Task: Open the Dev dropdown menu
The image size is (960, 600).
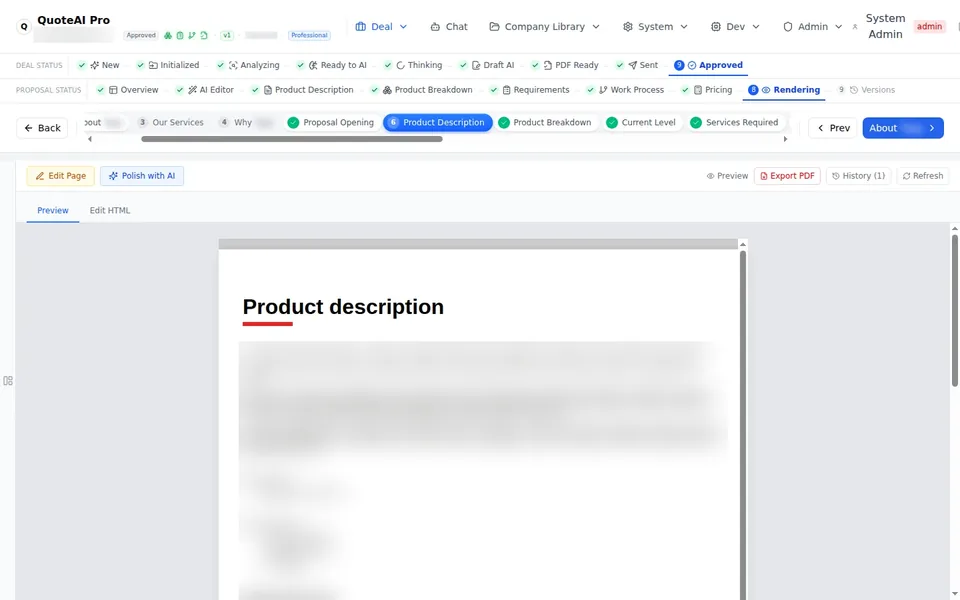Action: 735,27
